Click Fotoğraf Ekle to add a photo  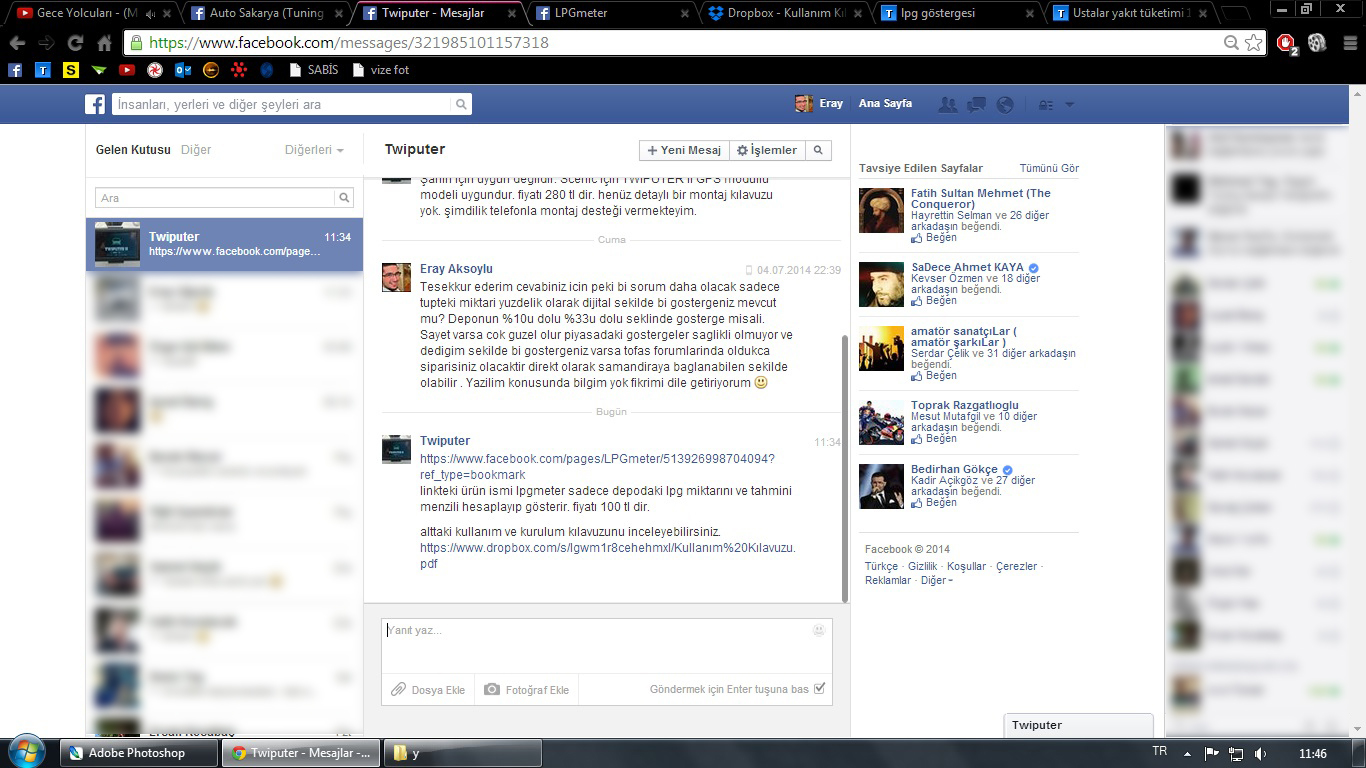[x=527, y=689]
